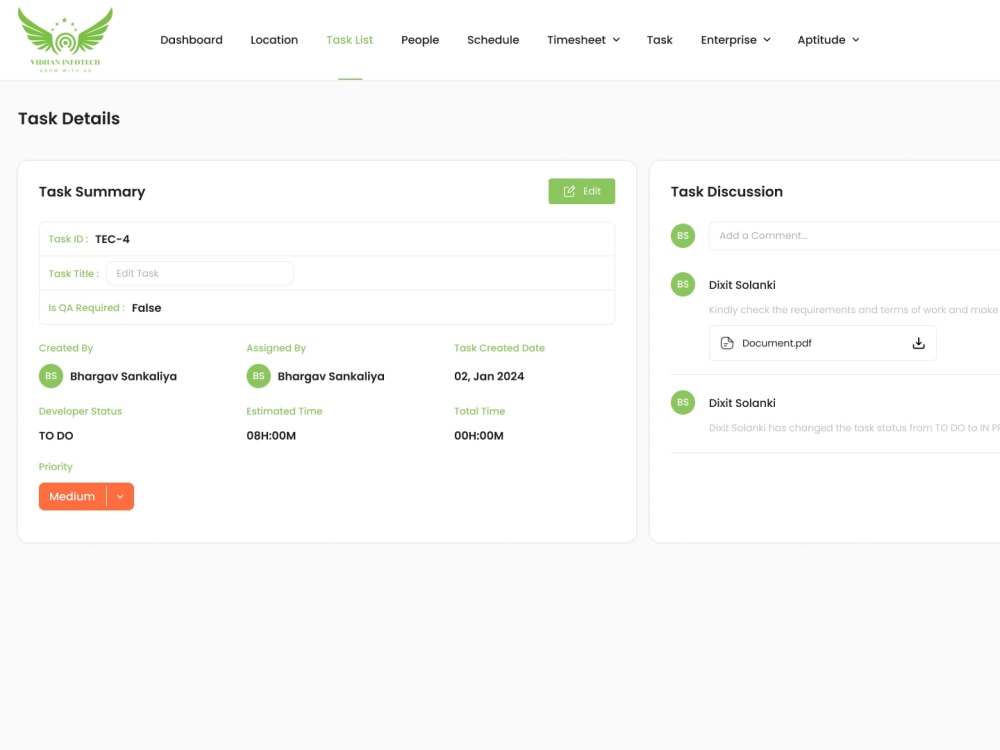Image resolution: width=1000 pixels, height=750 pixels.
Task: Click the Task Details page heading
Action: click(69, 118)
